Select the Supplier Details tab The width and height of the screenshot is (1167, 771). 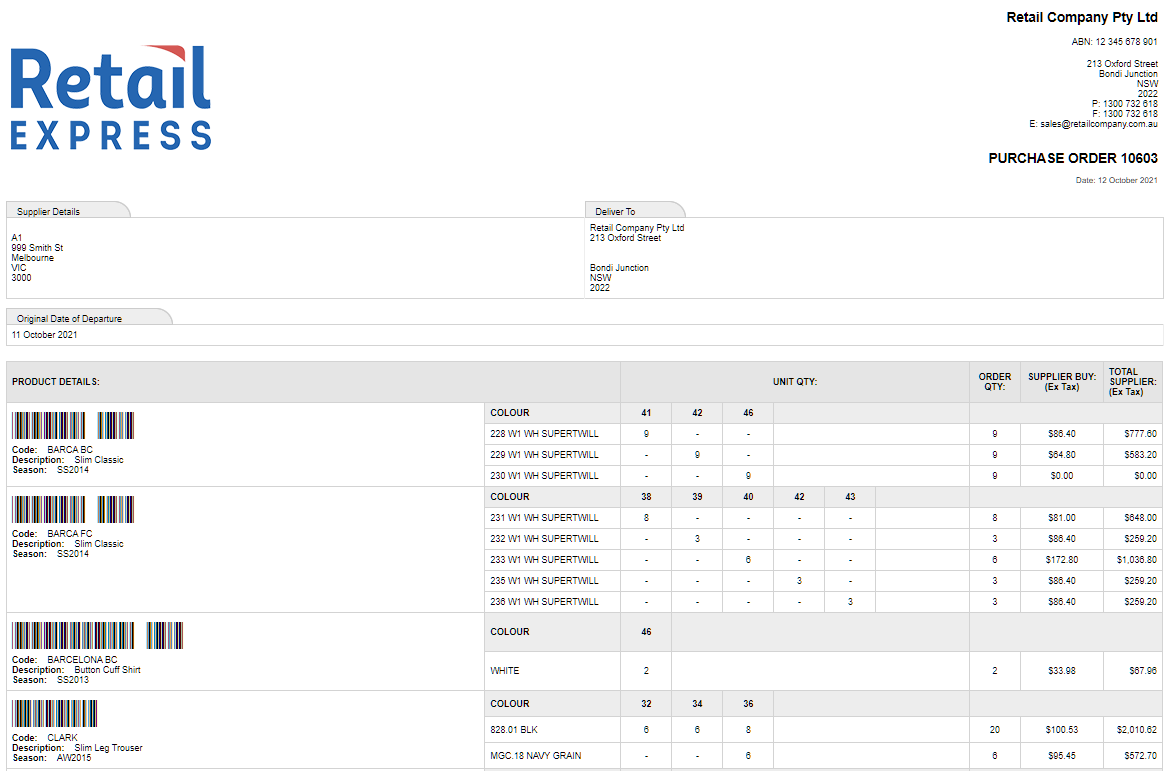click(67, 211)
